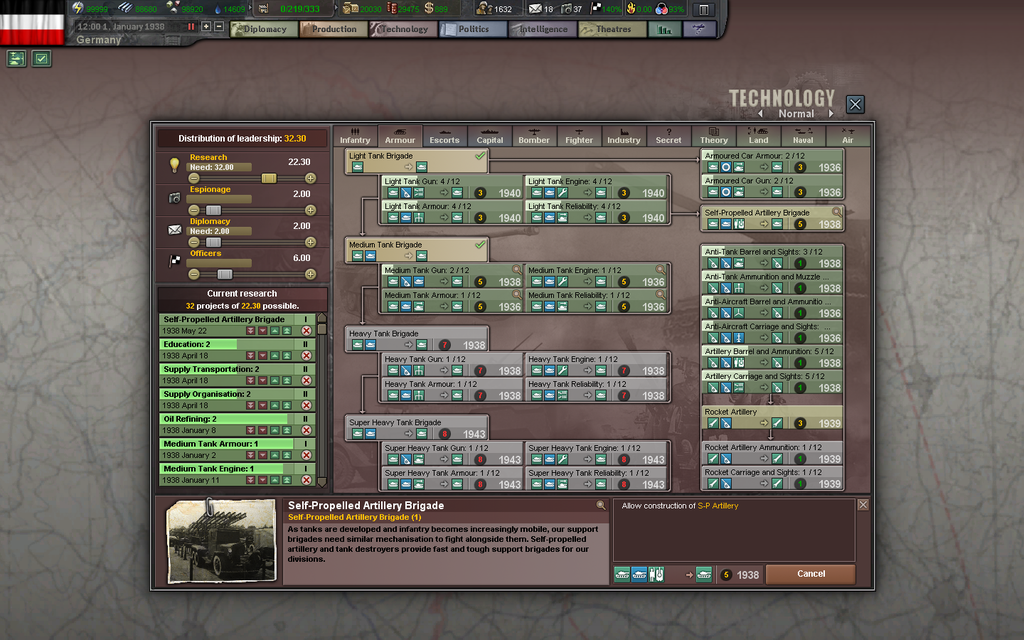The height and width of the screenshot is (640, 1024).
Task: Click the Espionage camera icon
Action: coord(175,198)
